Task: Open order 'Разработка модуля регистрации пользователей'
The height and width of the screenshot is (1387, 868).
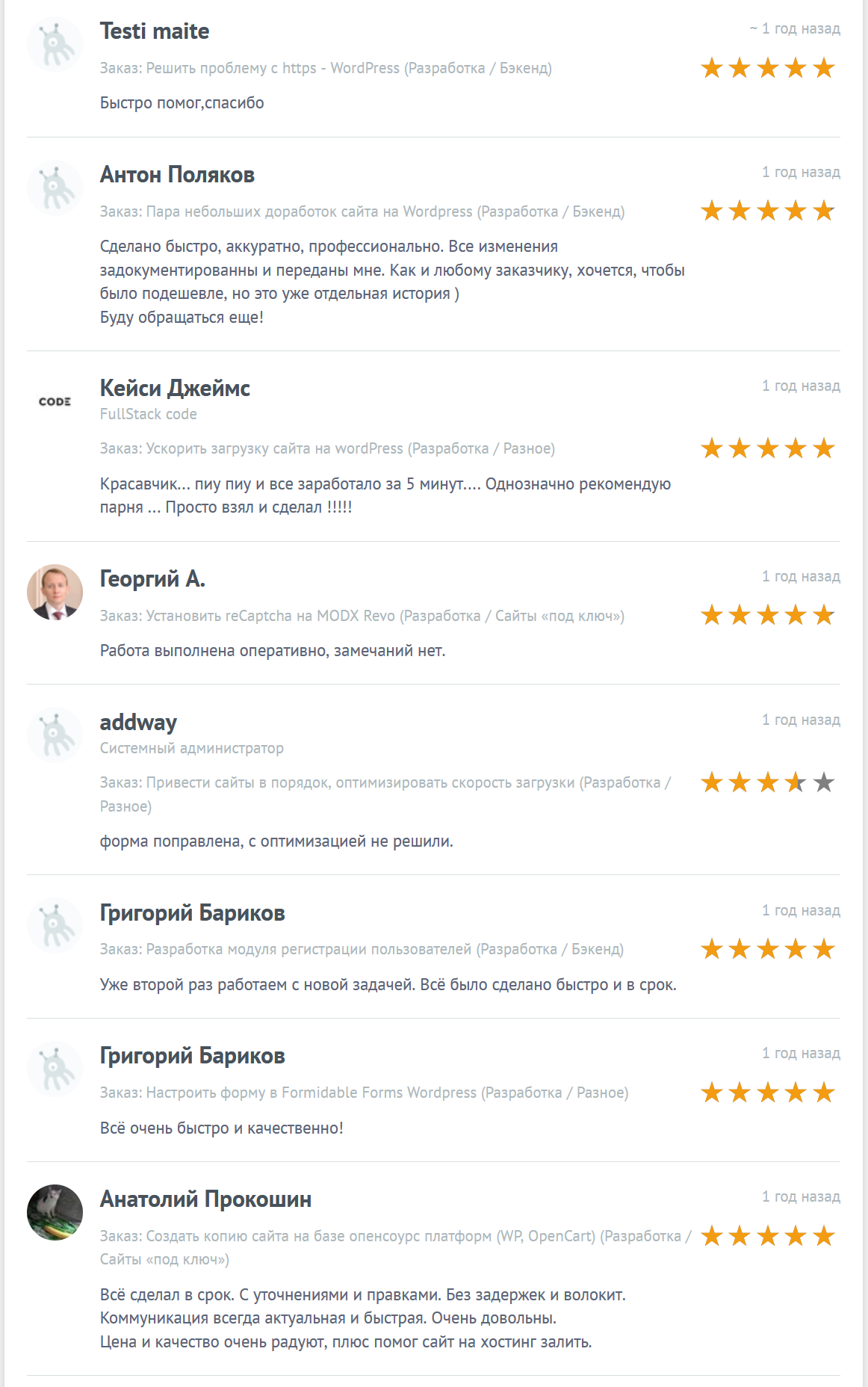Action: point(309,949)
